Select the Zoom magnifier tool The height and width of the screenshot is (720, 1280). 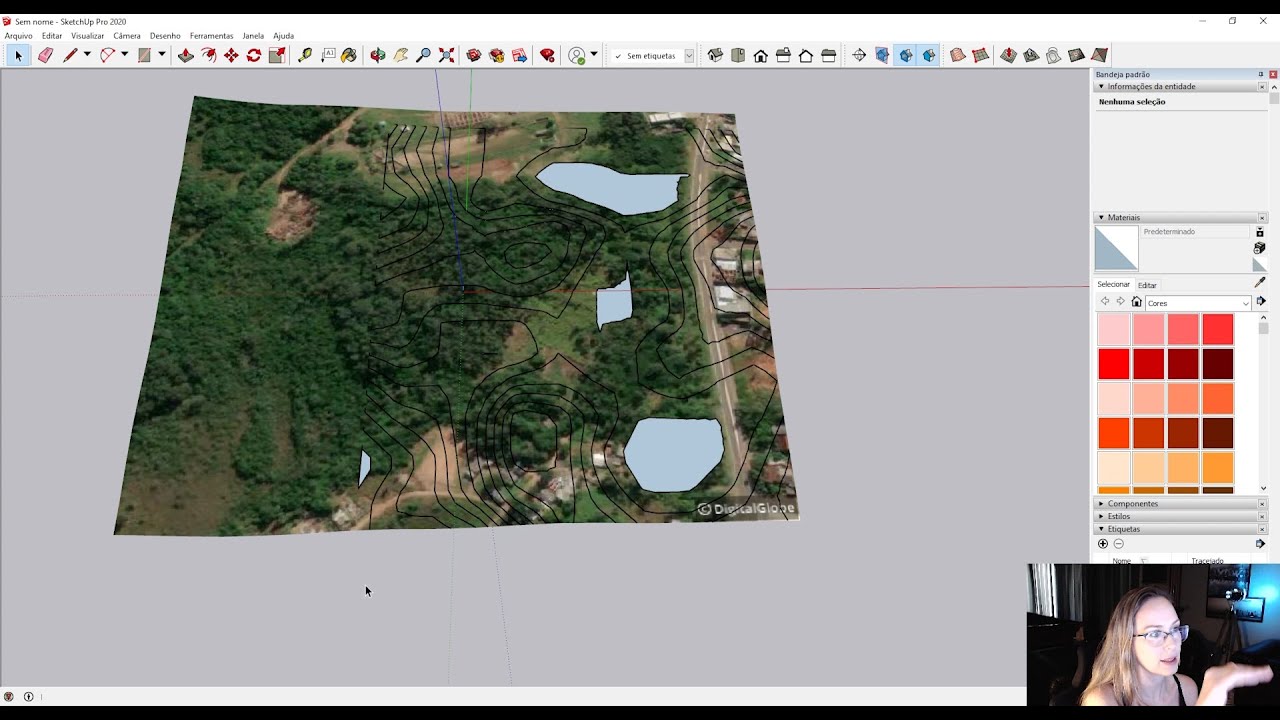(x=423, y=56)
